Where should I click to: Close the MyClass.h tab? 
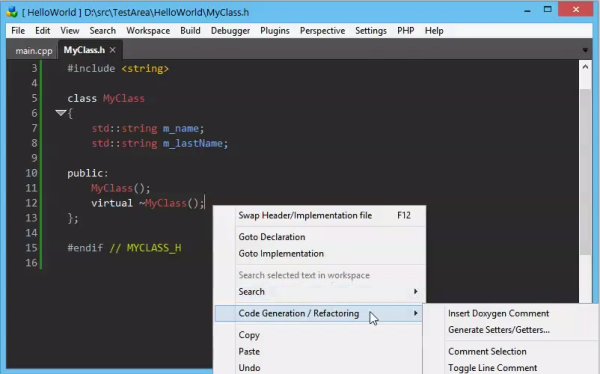(x=112, y=50)
